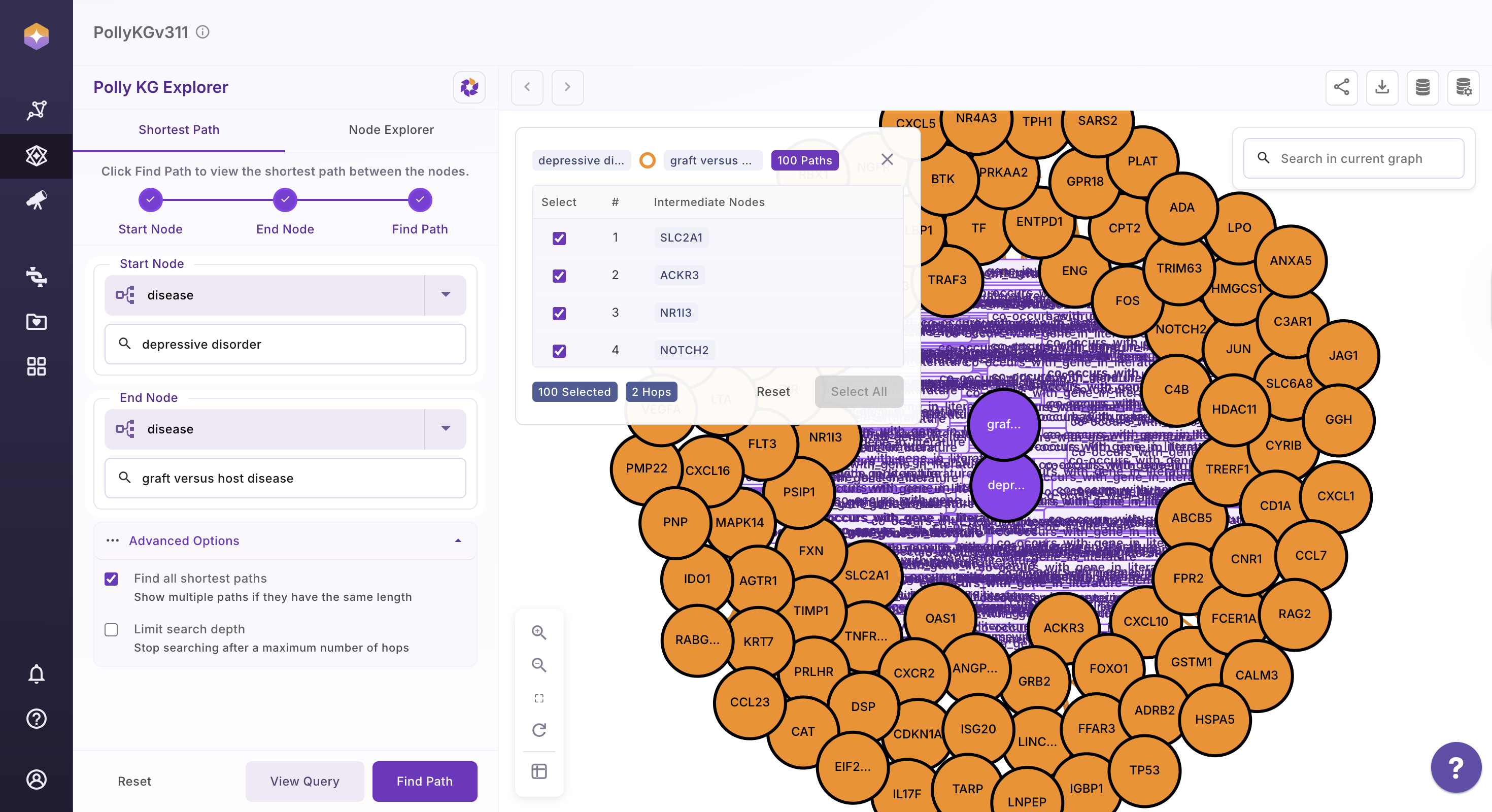Viewport: 1492px width, 812px height.
Task: Click the share graph icon
Action: coord(1341,87)
